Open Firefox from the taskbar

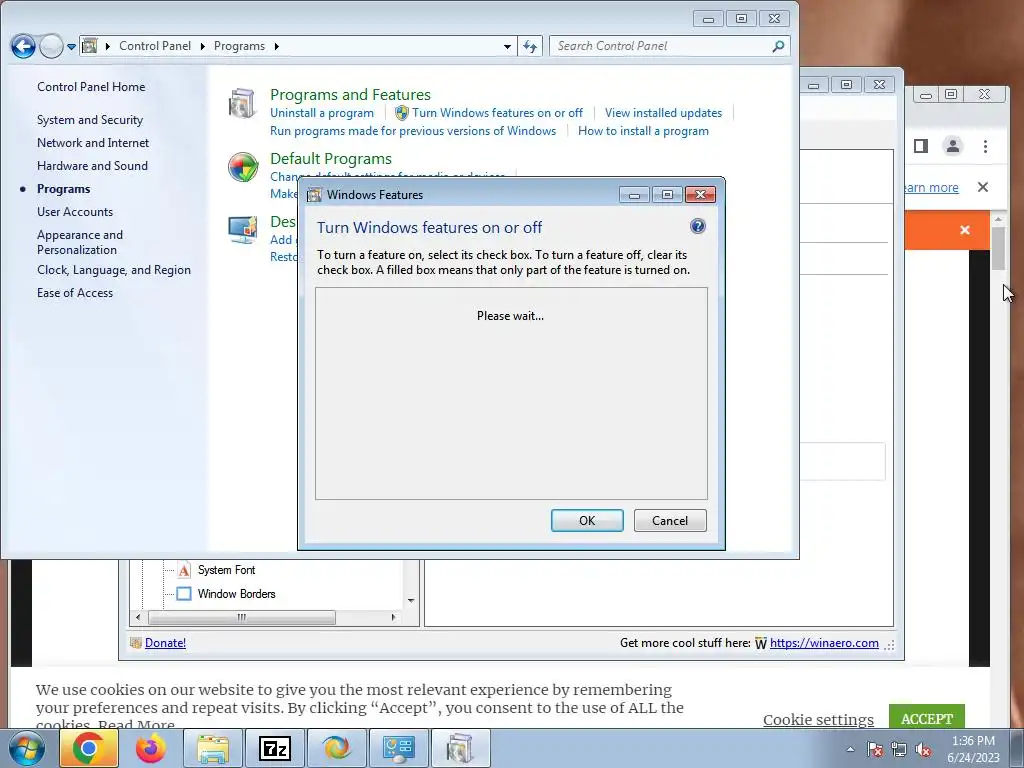[x=151, y=748]
